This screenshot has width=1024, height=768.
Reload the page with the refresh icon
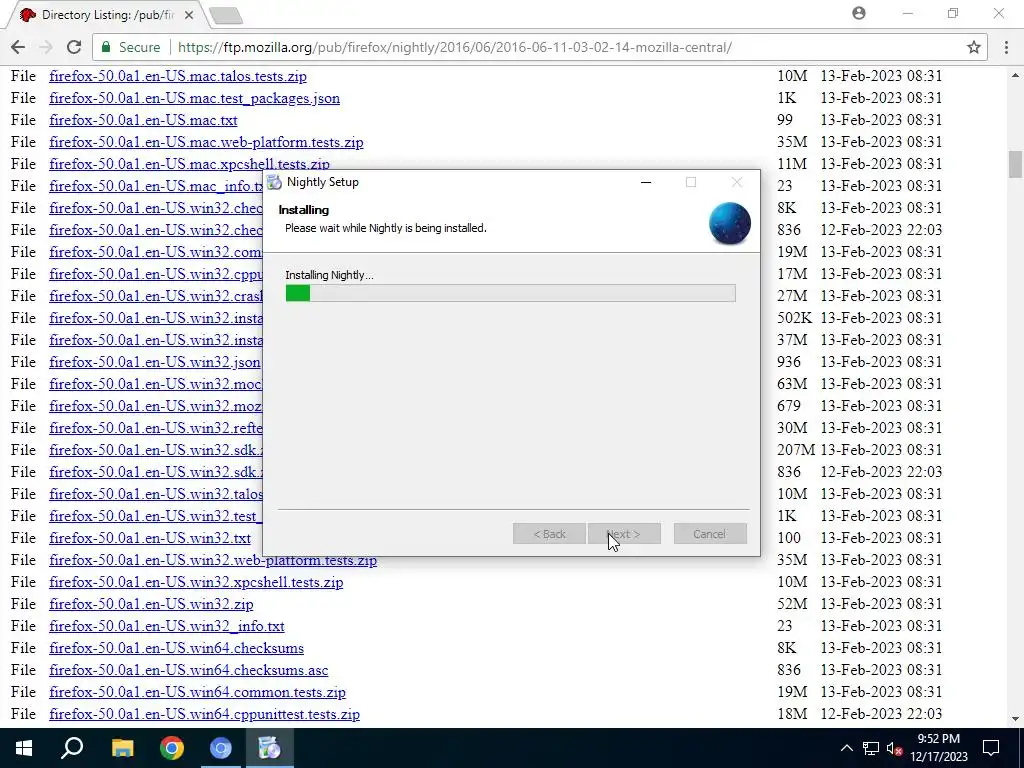point(74,47)
